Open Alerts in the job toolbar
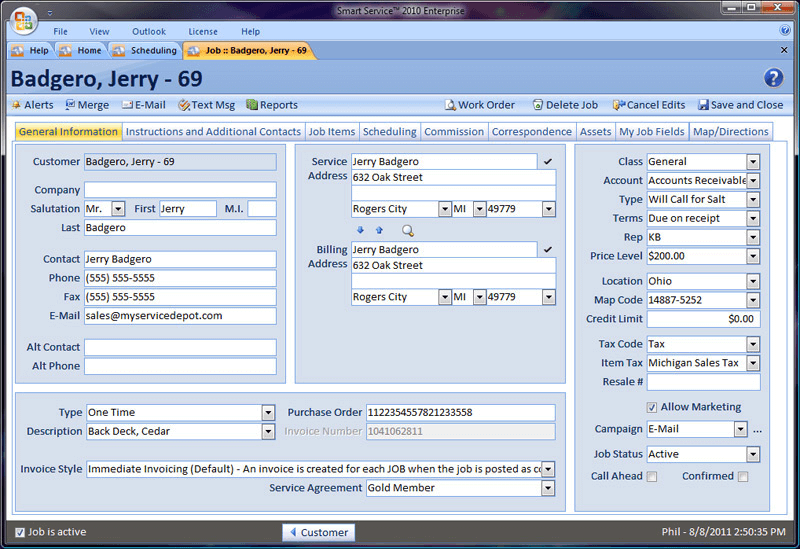The width and height of the screenshot is (800, 549). (33, 105)
